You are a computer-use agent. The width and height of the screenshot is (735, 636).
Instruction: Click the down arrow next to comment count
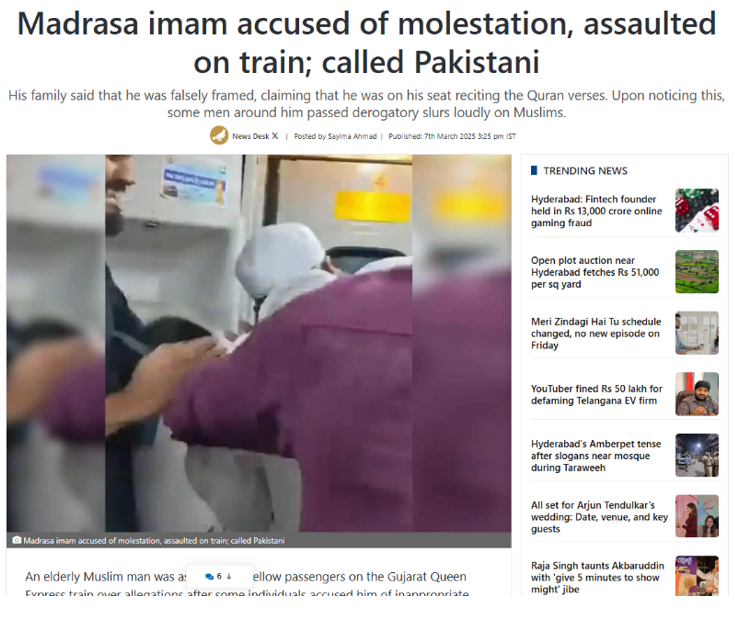click(x=229, y=576)
